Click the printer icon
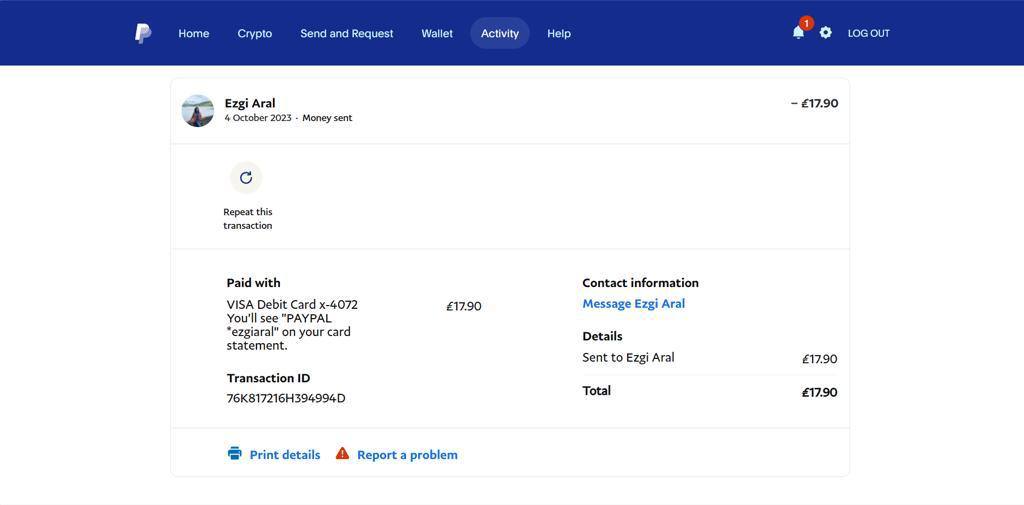 [x=235, y=454]
